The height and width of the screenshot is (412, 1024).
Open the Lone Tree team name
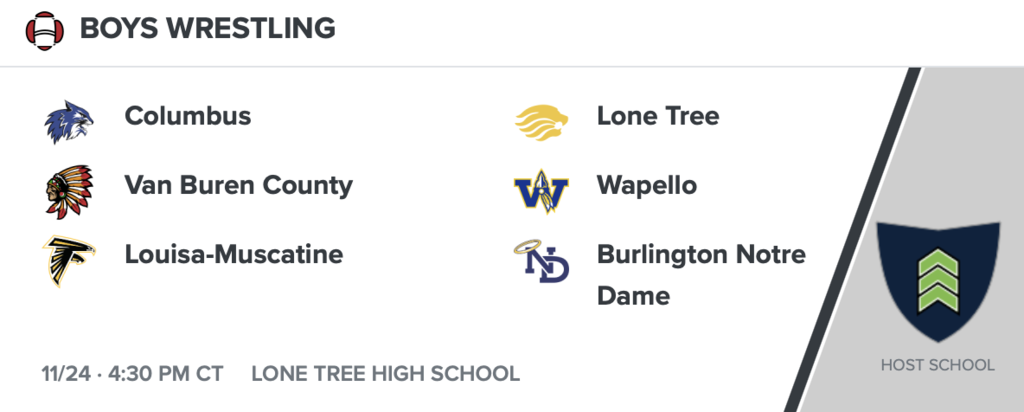(657, 116)
